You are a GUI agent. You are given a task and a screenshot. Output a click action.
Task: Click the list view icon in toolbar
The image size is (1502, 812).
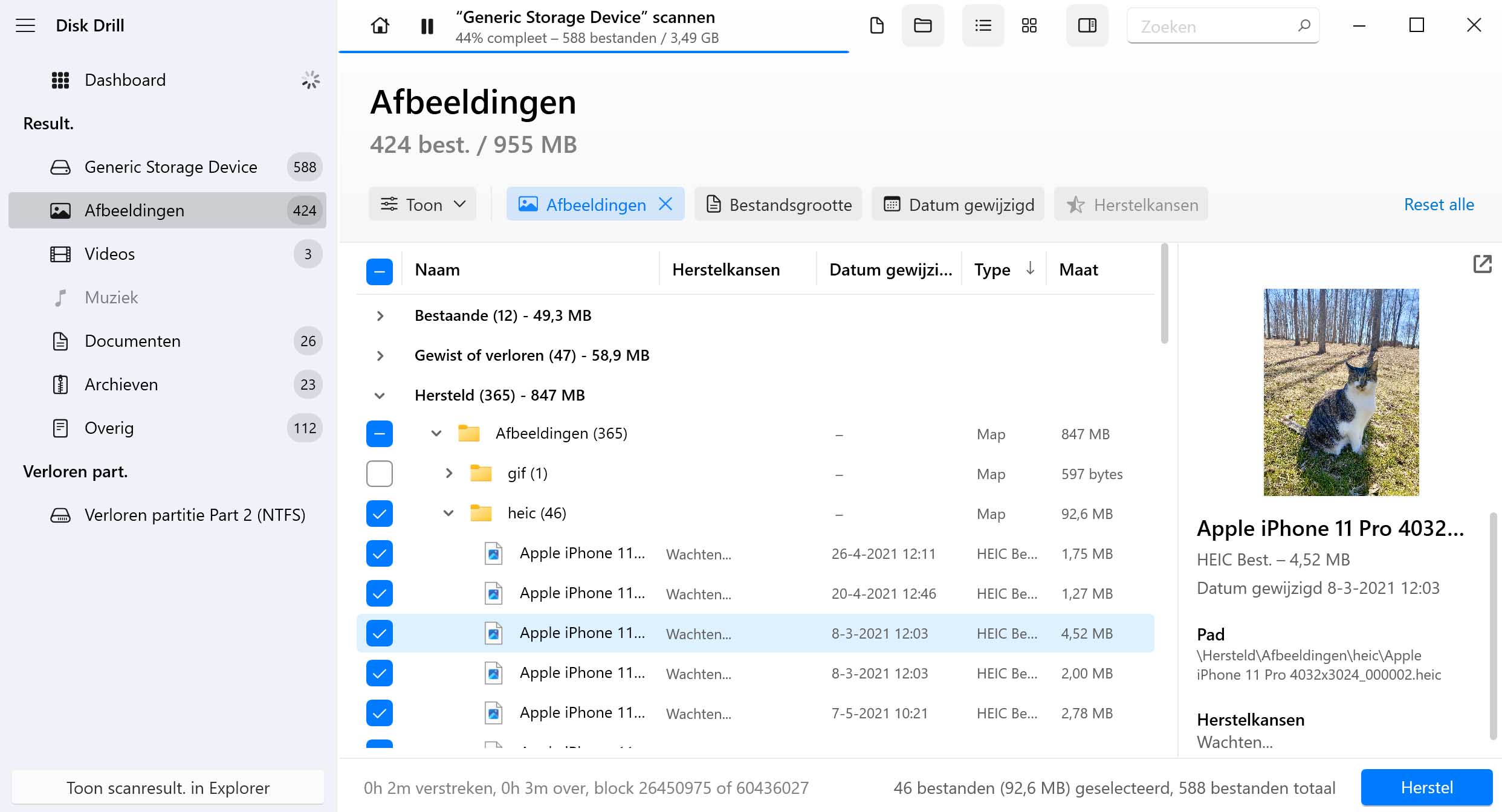(983, 25)
